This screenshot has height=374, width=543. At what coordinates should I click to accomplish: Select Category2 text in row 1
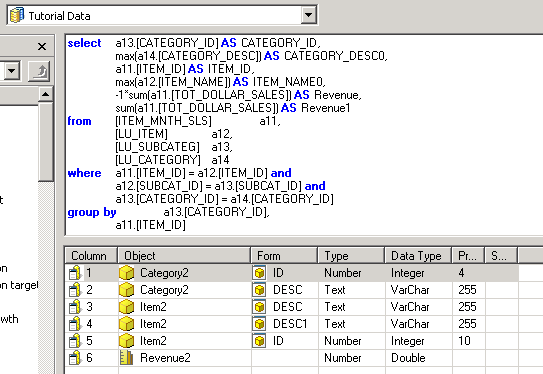coord(164,273)
